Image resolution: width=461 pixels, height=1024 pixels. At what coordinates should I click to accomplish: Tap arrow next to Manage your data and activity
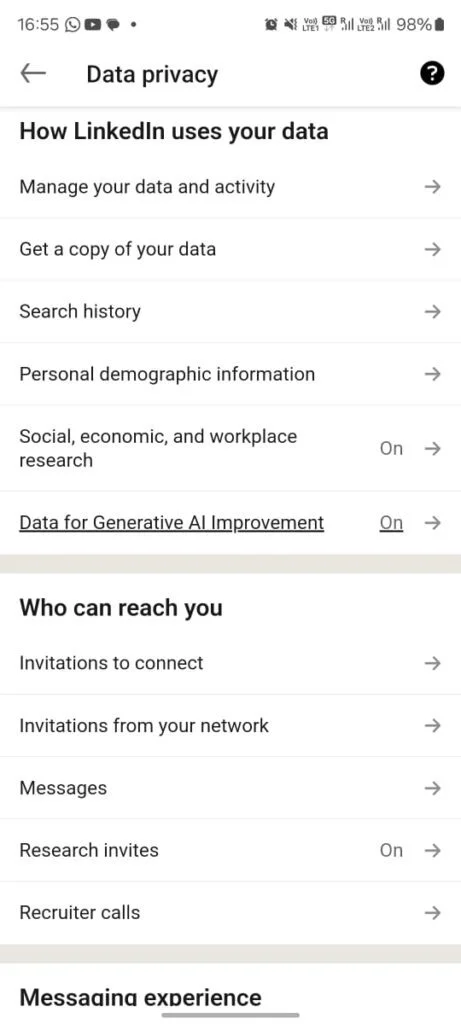(432, 187)
